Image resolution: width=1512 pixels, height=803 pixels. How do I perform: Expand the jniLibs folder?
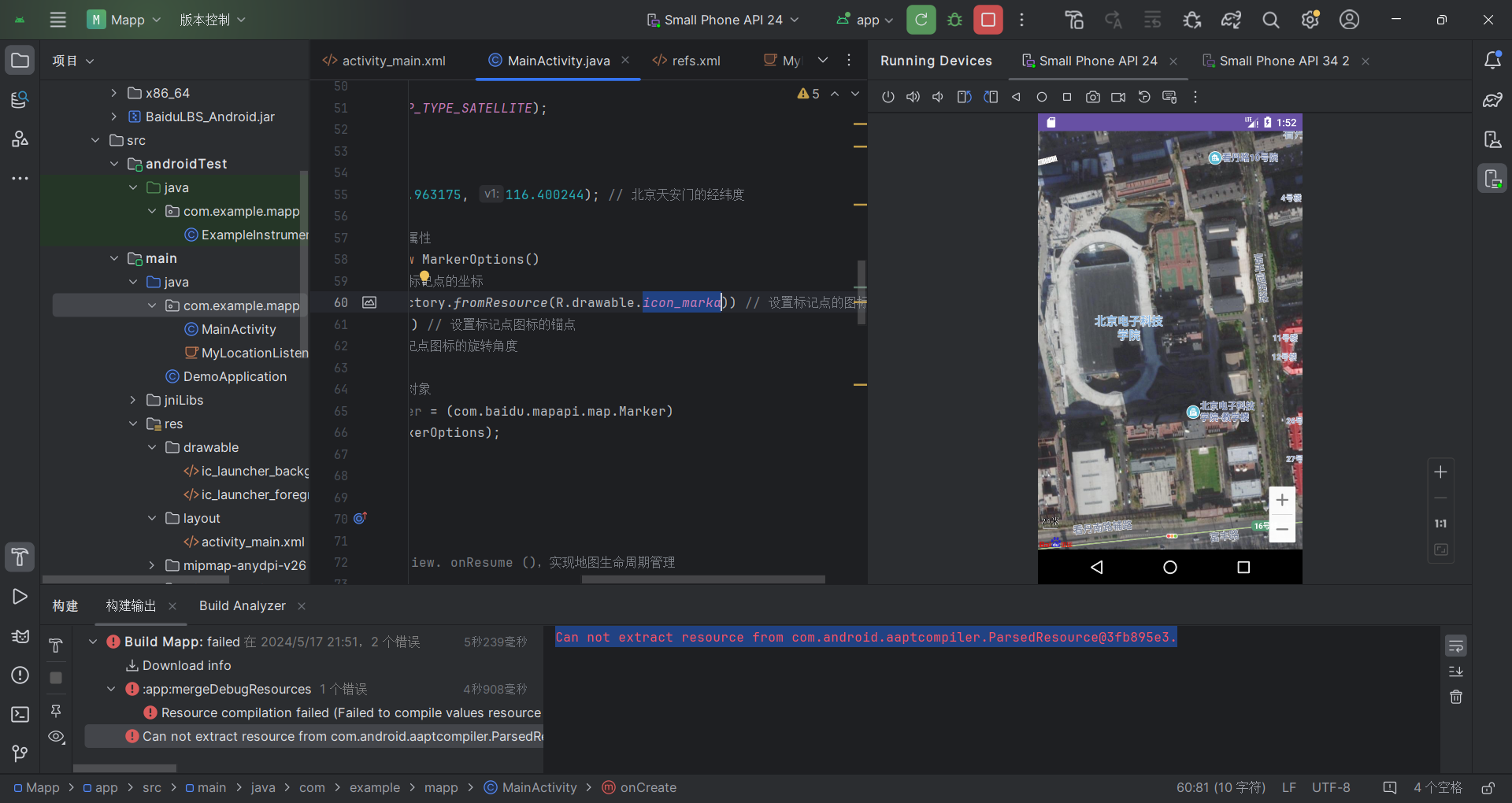[132, 400]
